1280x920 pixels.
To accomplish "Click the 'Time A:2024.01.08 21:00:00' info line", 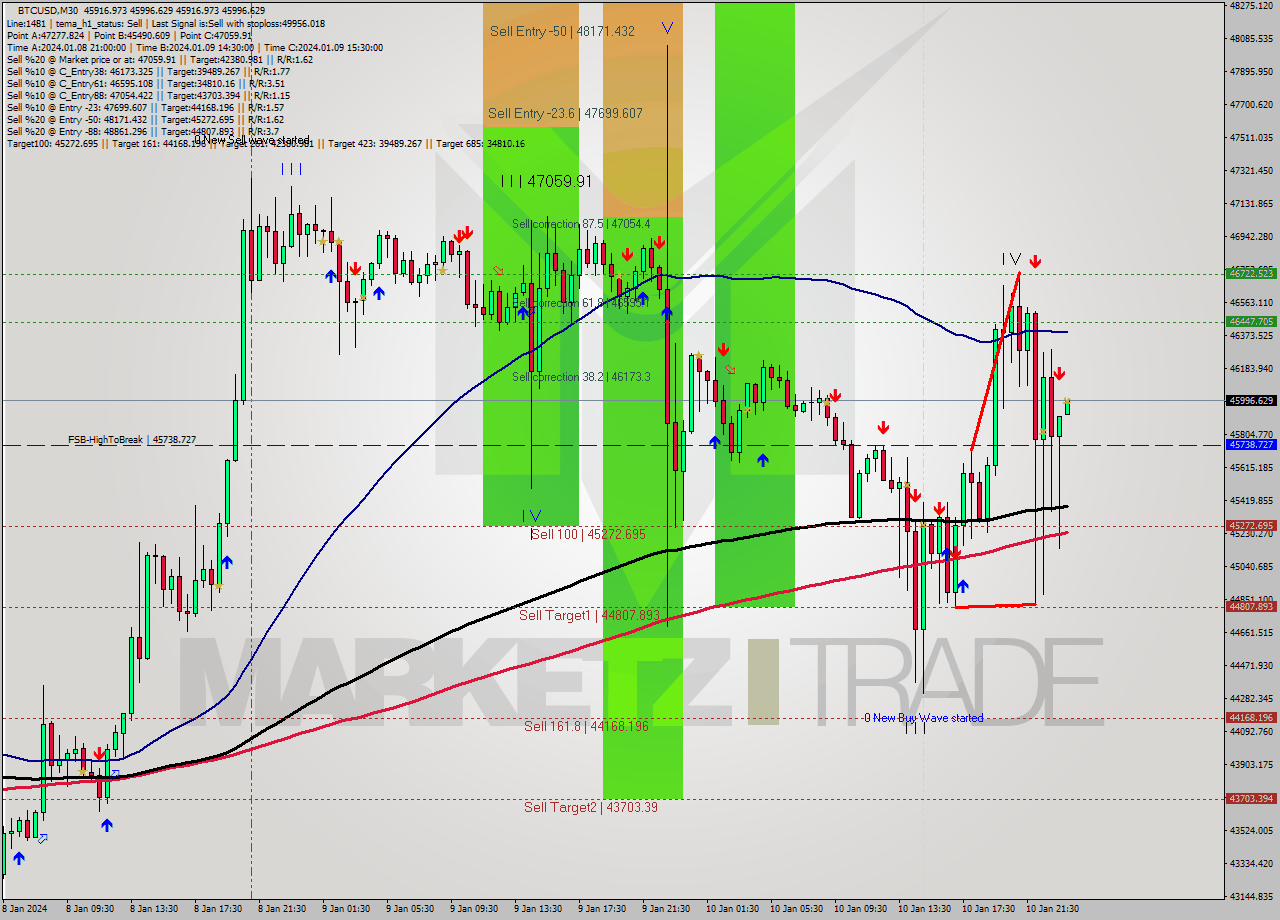I will (x=194, y=47).
